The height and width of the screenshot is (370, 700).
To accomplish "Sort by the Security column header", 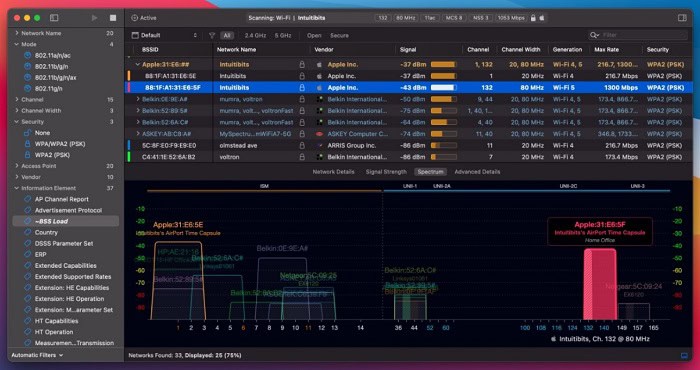I will click(x=658, y=50).
